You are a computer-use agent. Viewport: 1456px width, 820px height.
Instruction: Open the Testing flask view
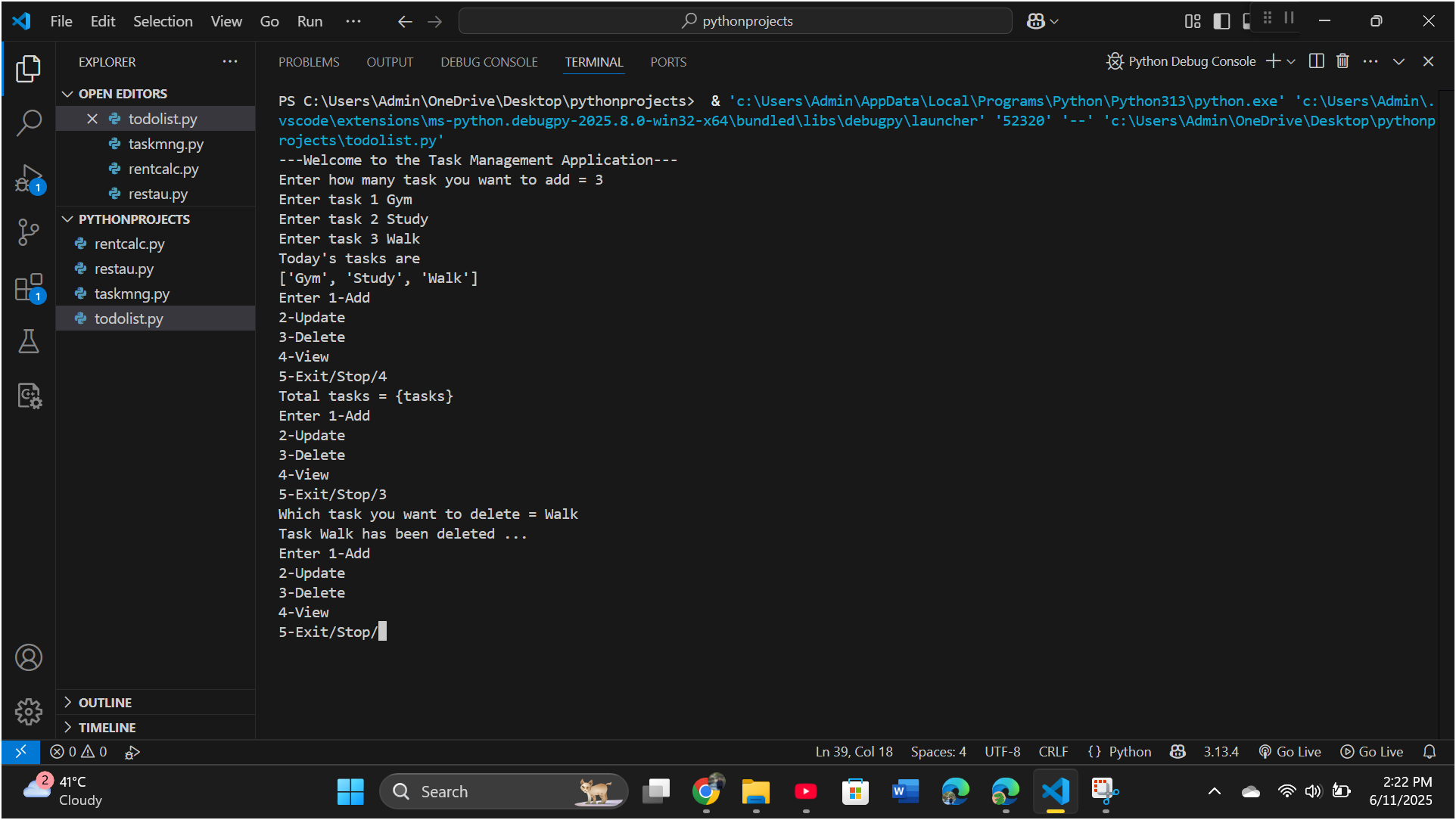[x=29, y=341]
